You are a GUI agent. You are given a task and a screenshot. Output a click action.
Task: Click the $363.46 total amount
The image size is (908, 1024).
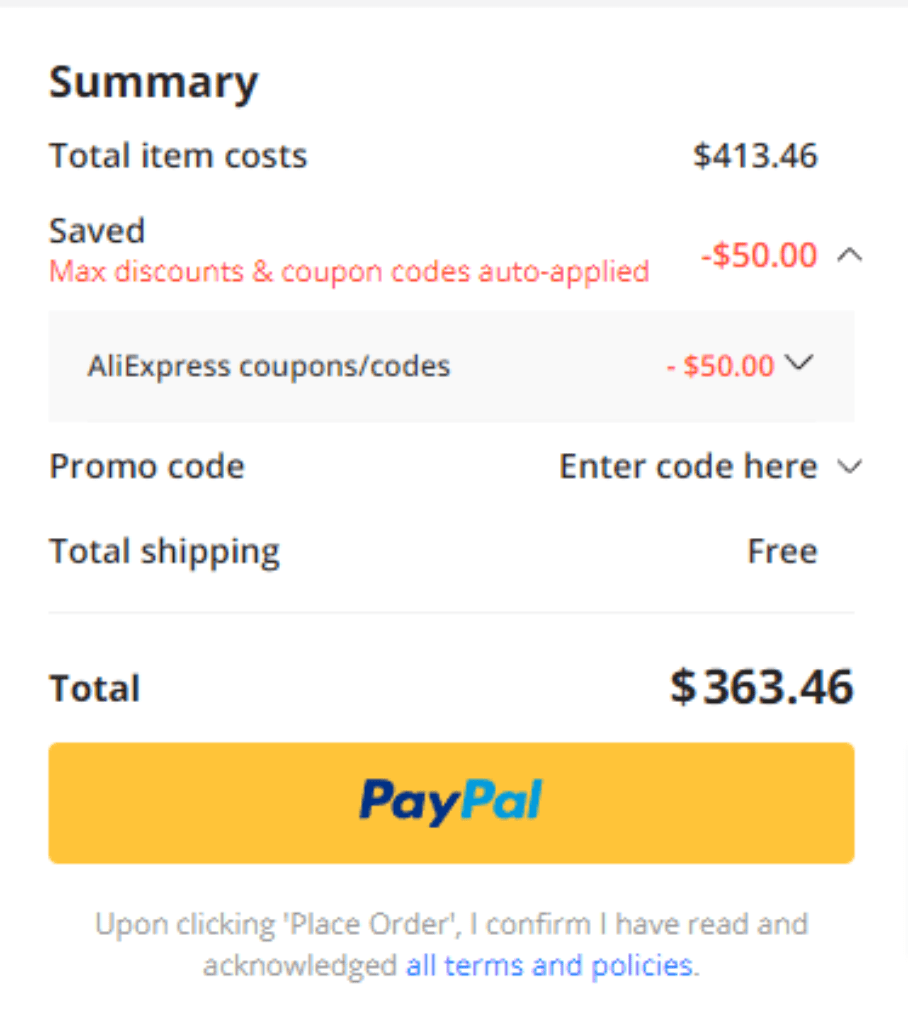tap(762, 687)
